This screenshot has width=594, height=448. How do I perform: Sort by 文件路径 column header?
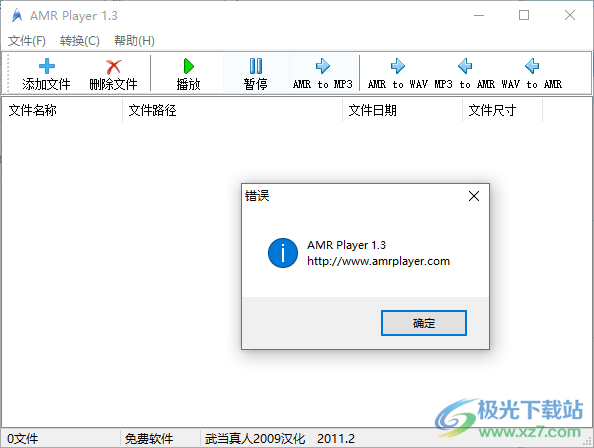pos(232,110)
